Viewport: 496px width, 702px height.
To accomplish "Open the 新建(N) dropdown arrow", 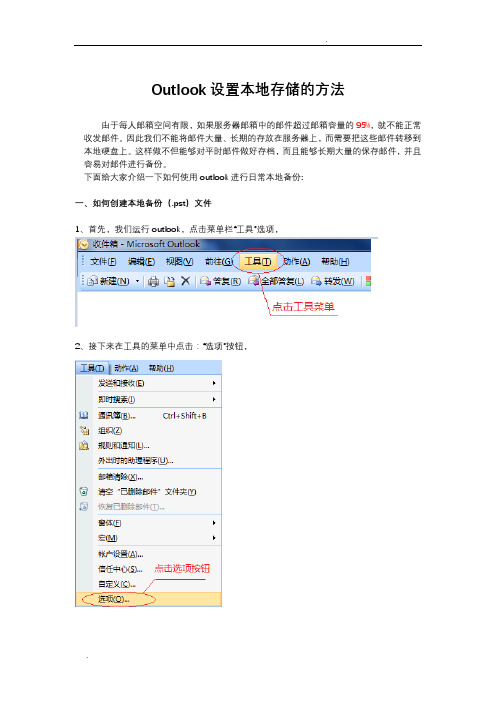I will point(137,281).
